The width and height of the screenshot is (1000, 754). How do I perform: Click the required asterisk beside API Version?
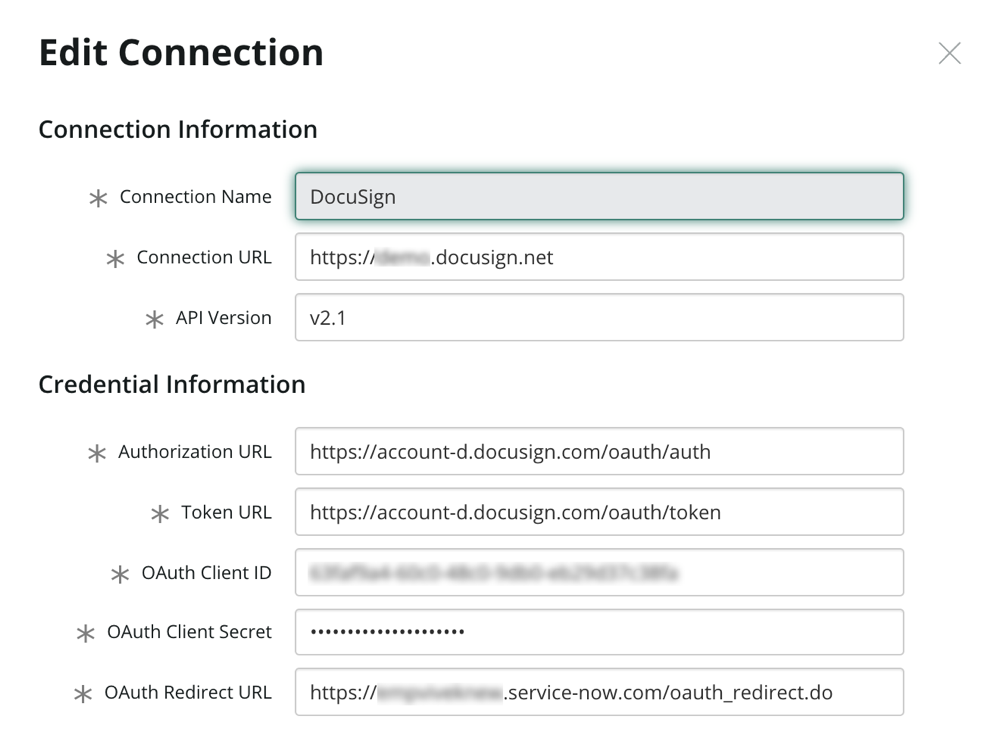click(154, 320)
